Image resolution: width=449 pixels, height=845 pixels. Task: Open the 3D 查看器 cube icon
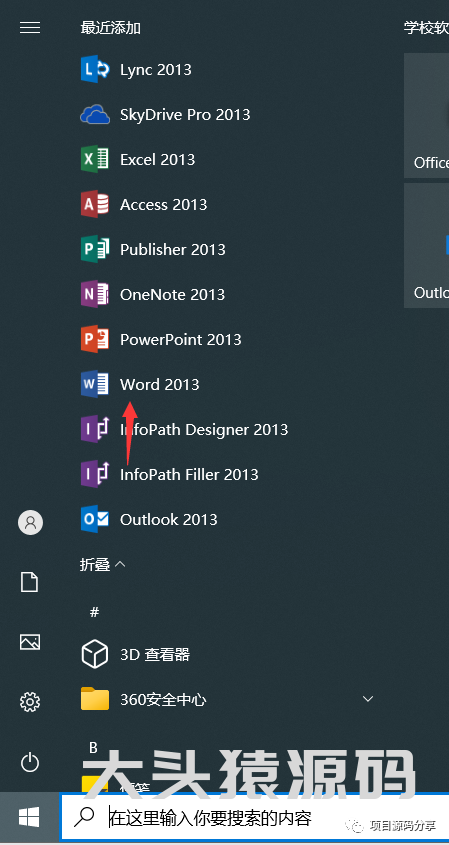coord(95,654)
